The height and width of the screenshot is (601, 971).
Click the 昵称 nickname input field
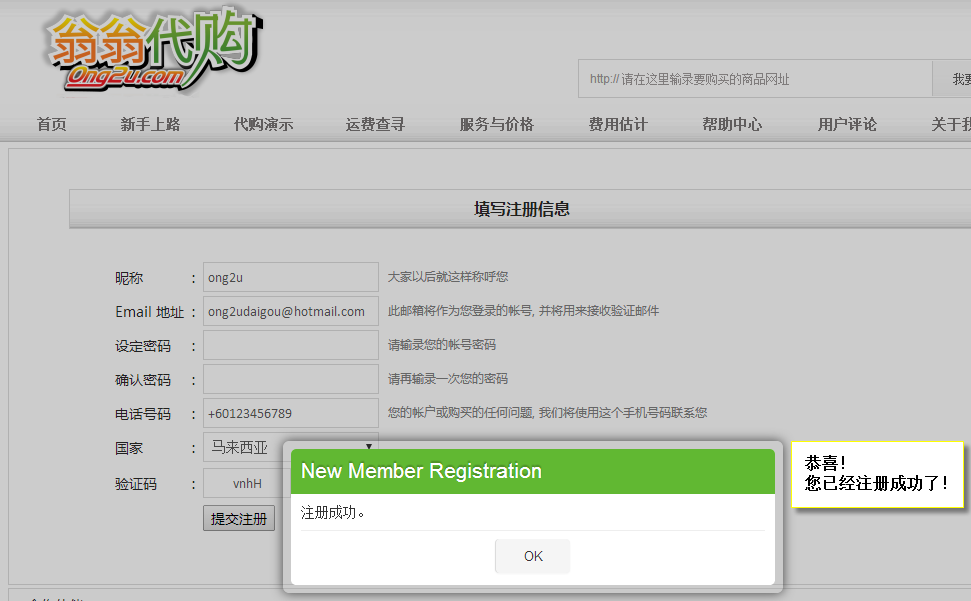coord(290,277)
